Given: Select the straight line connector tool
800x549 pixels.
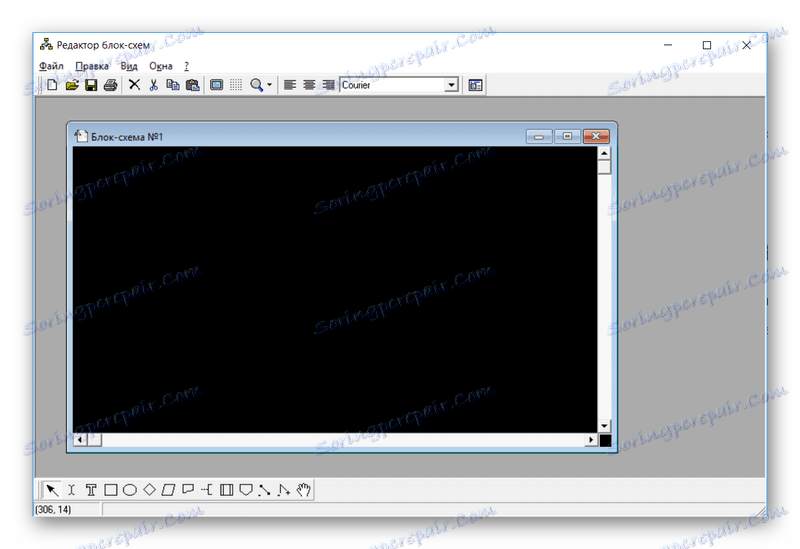Looking at the screenshot, I should click(265, 490).
